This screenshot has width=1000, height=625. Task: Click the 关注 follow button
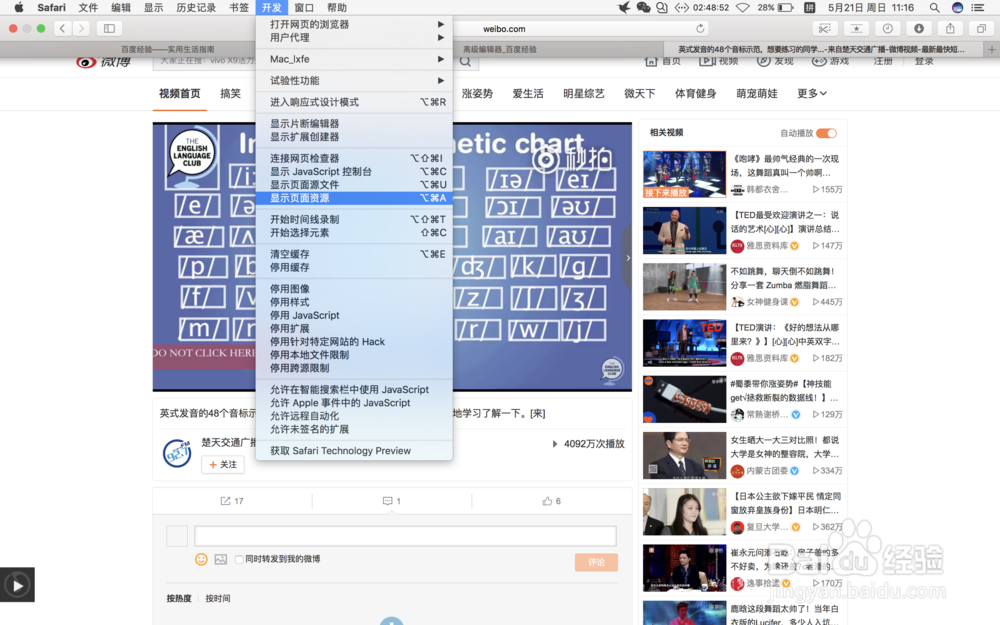(x=223, y=464)
